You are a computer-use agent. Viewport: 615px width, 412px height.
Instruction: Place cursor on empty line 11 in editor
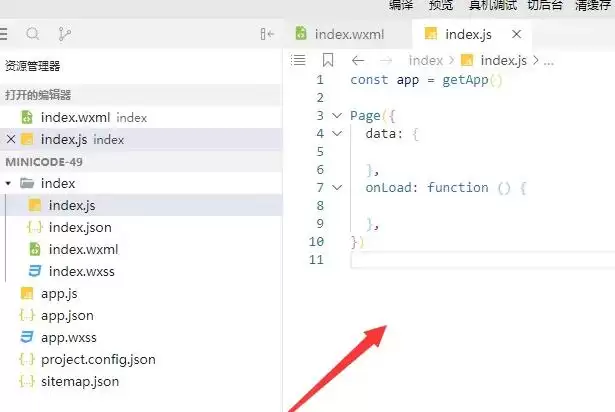tap(483, 260)
